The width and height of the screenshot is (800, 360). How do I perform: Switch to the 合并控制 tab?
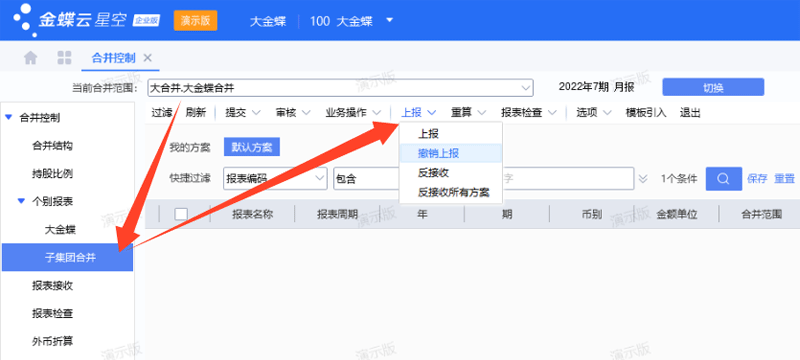113,58
